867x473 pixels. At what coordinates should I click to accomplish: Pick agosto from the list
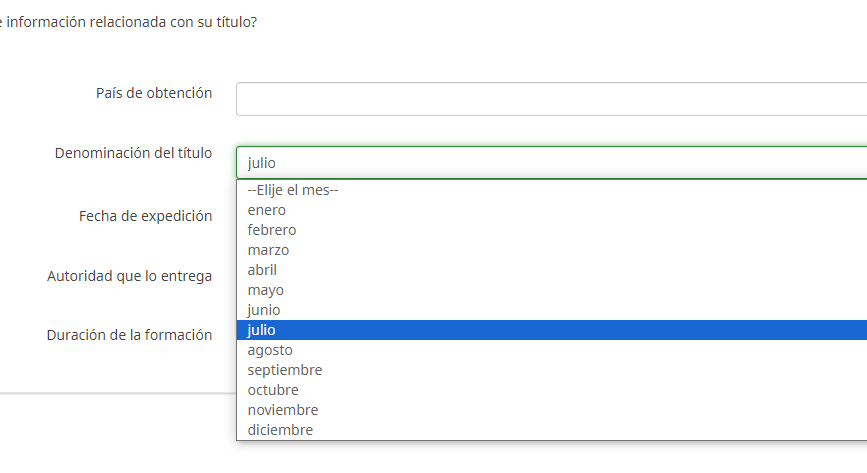point(270,350)
